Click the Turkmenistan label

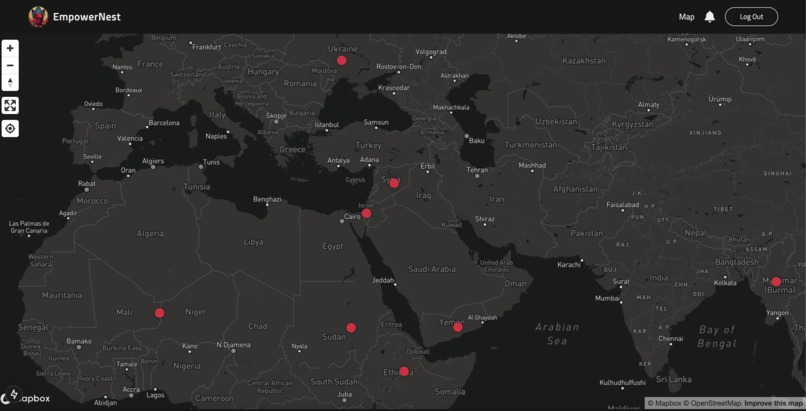[531, 145]
